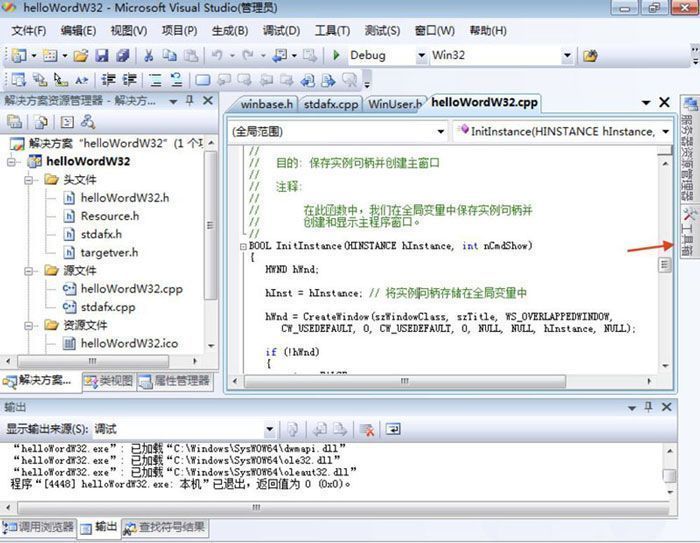
Task: Collapse the helloWordW32 project node
Action: pyautogui.click(x=12, y=162)
